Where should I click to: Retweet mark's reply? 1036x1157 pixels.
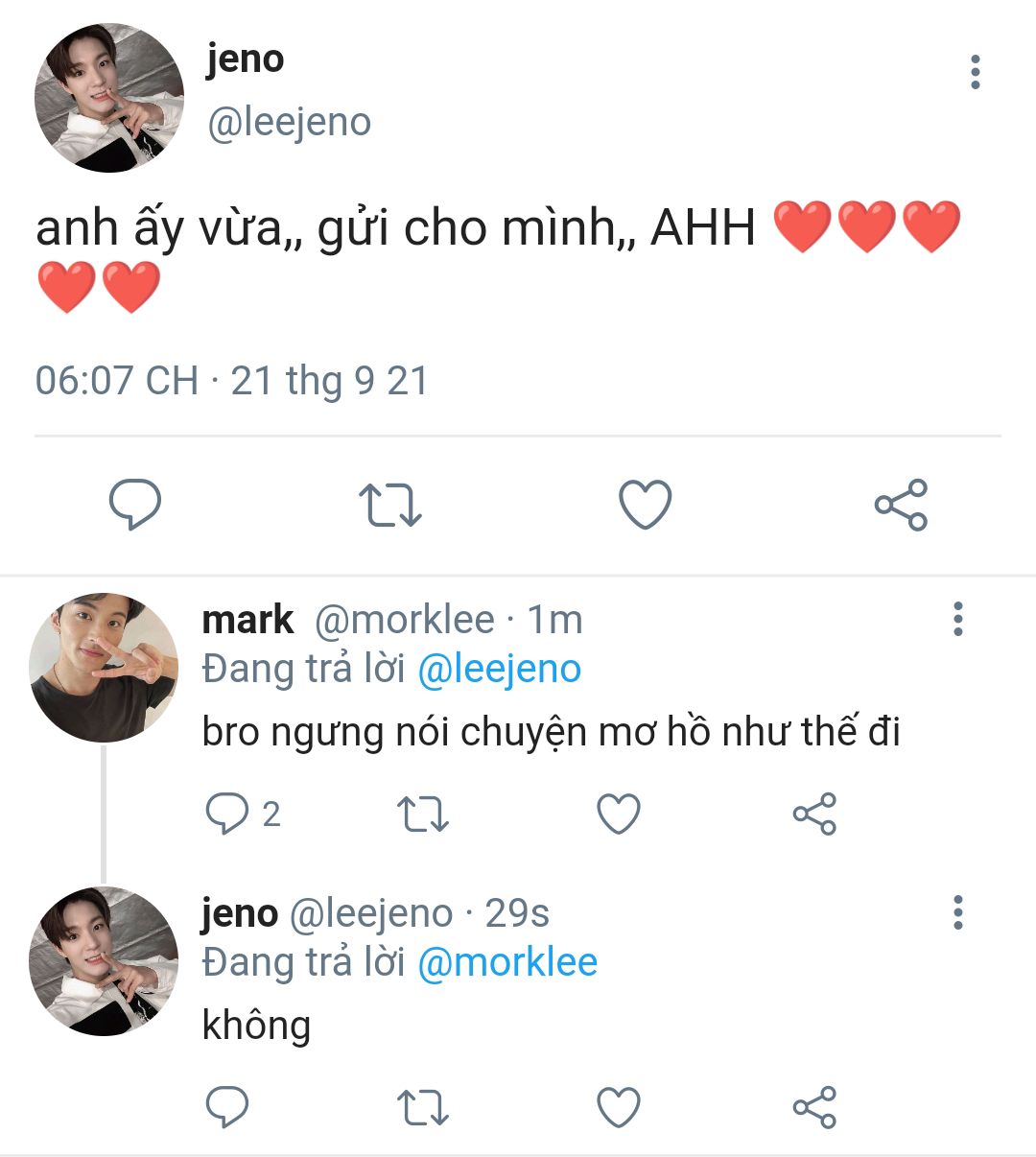click(423, 814)
